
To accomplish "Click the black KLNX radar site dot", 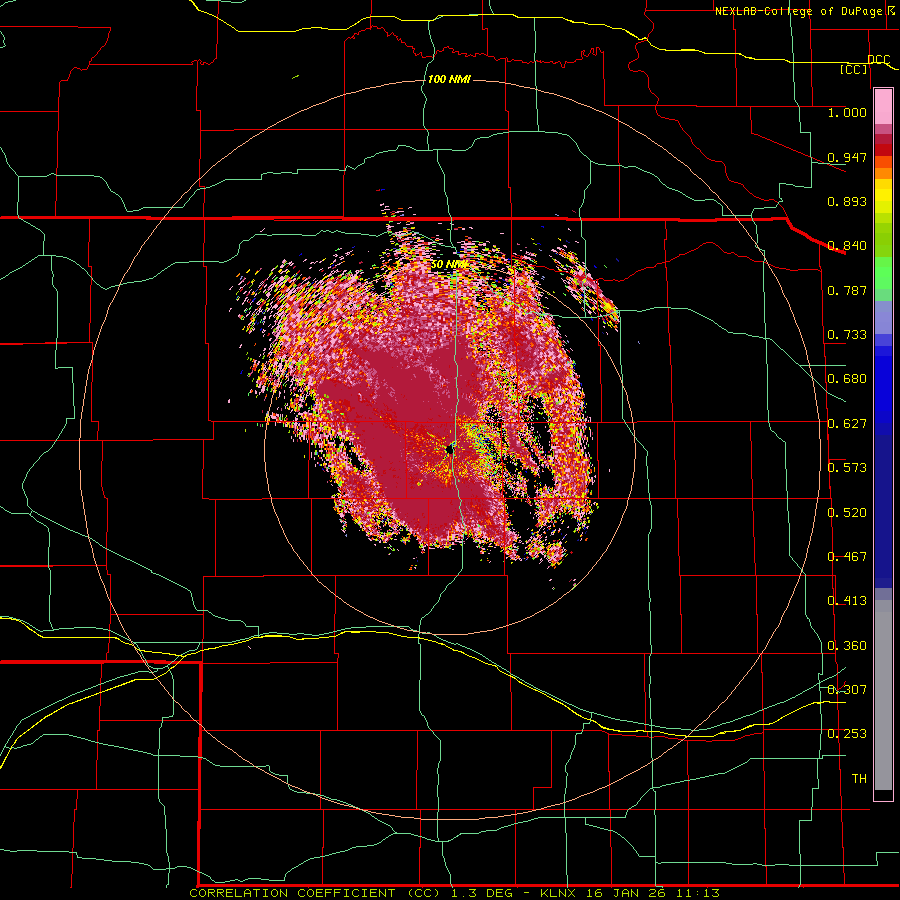I will click(x=450, y=451).
